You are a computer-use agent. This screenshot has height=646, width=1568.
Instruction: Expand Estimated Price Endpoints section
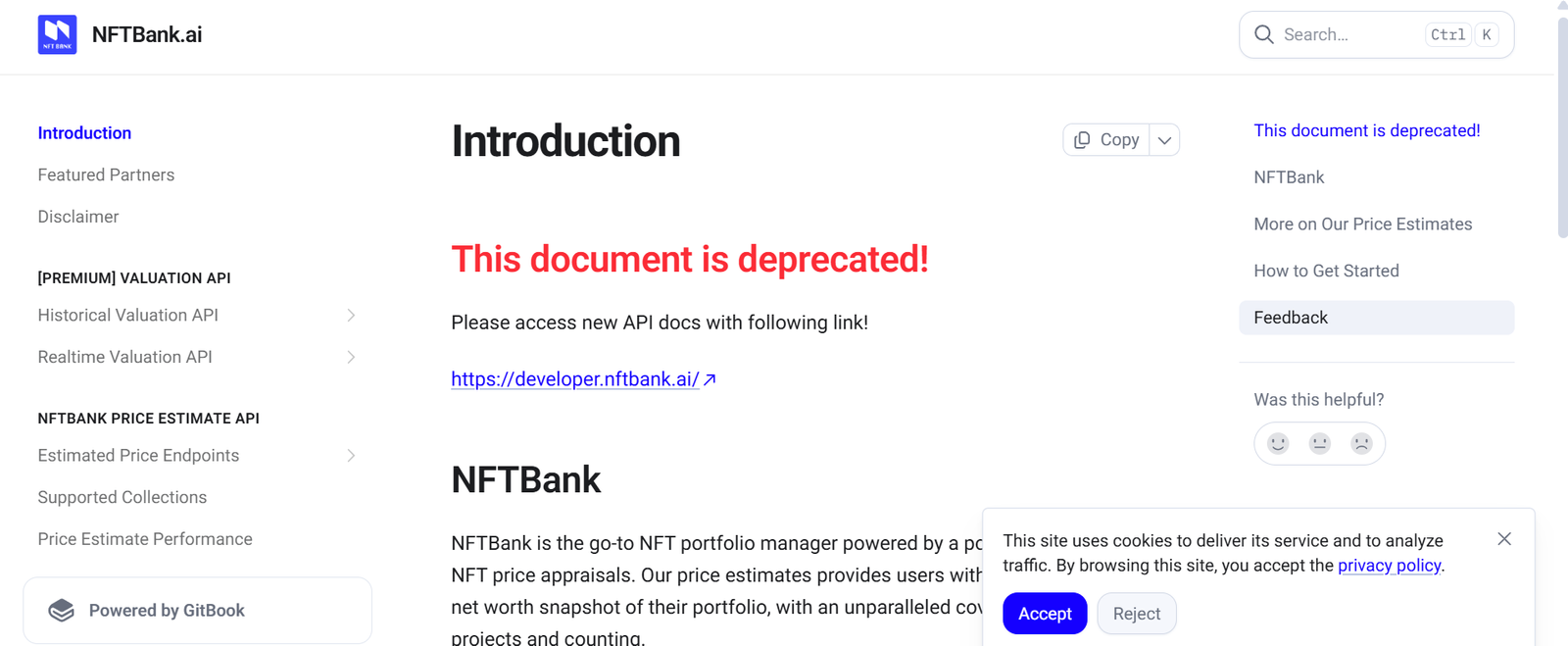click(351, 455)
